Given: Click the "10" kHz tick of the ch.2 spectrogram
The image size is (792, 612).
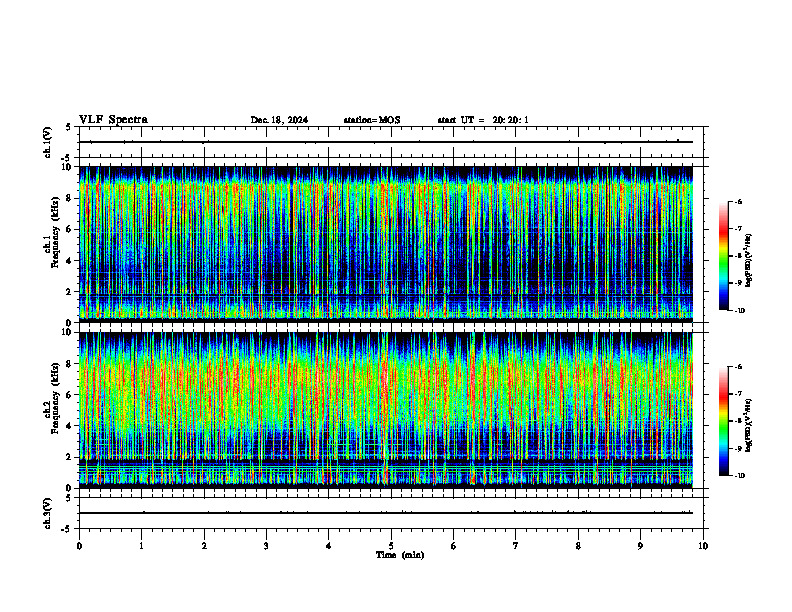Looking at the screenshot, I should pos(68,332).
